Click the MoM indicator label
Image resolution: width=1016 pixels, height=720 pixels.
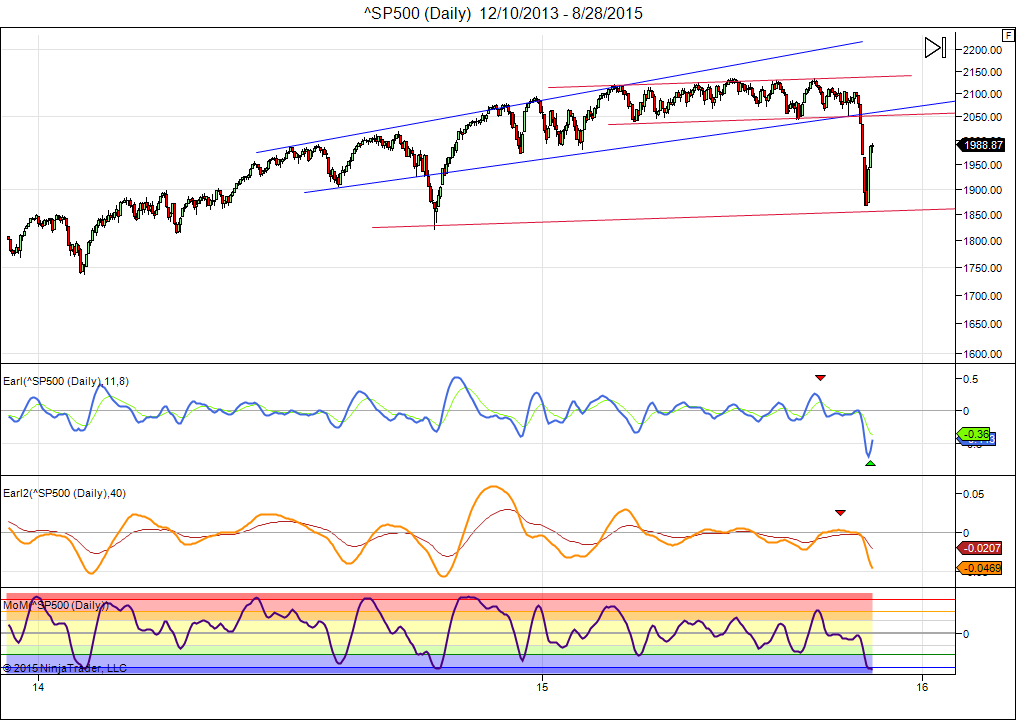(56, 605)
